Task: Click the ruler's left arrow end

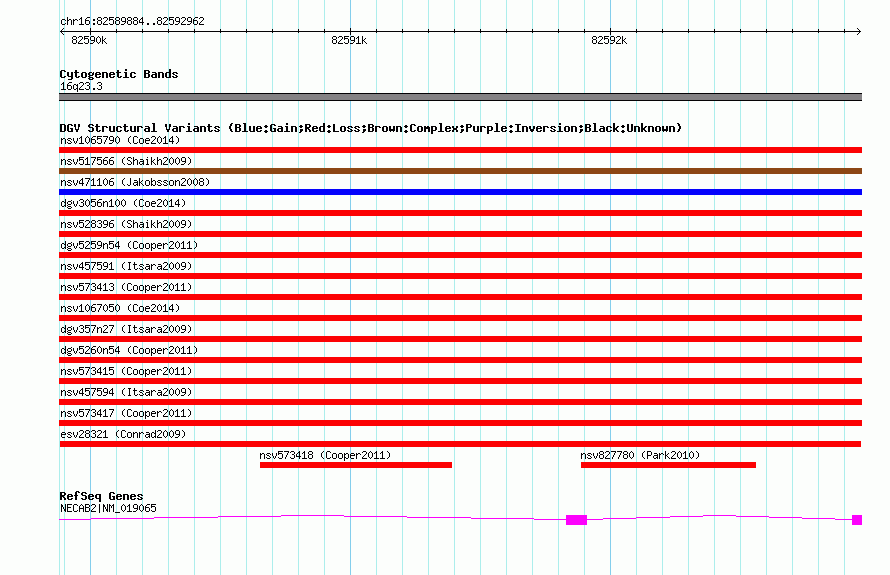Action: (62, 32)
